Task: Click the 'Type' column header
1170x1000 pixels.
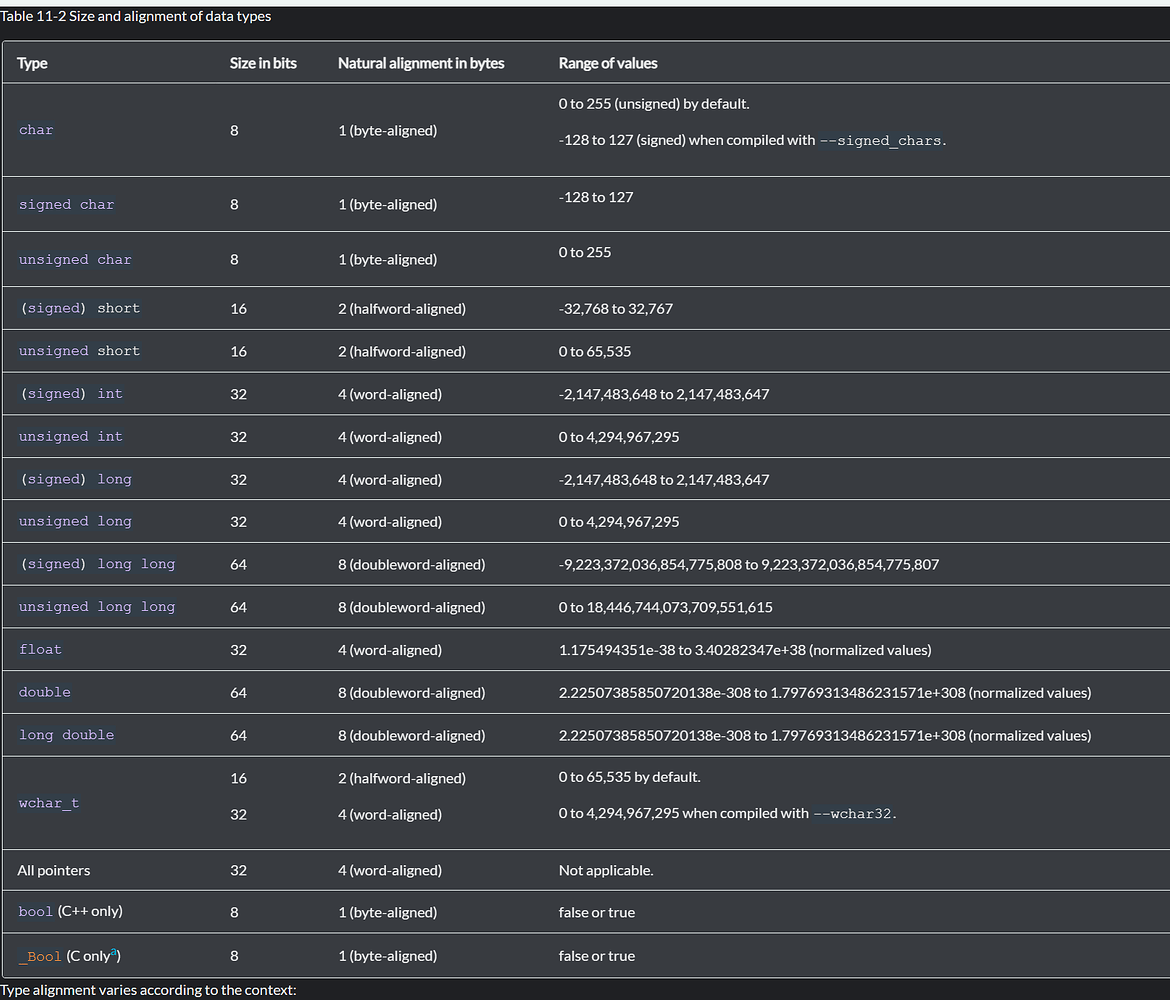Action: pos(32,63)
